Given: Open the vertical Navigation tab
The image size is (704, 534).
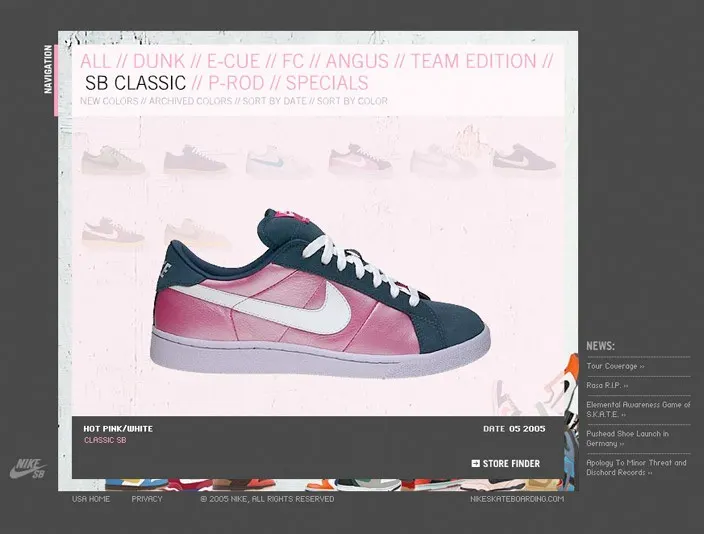Looking at the screenshot, I should tap(48, 70).
